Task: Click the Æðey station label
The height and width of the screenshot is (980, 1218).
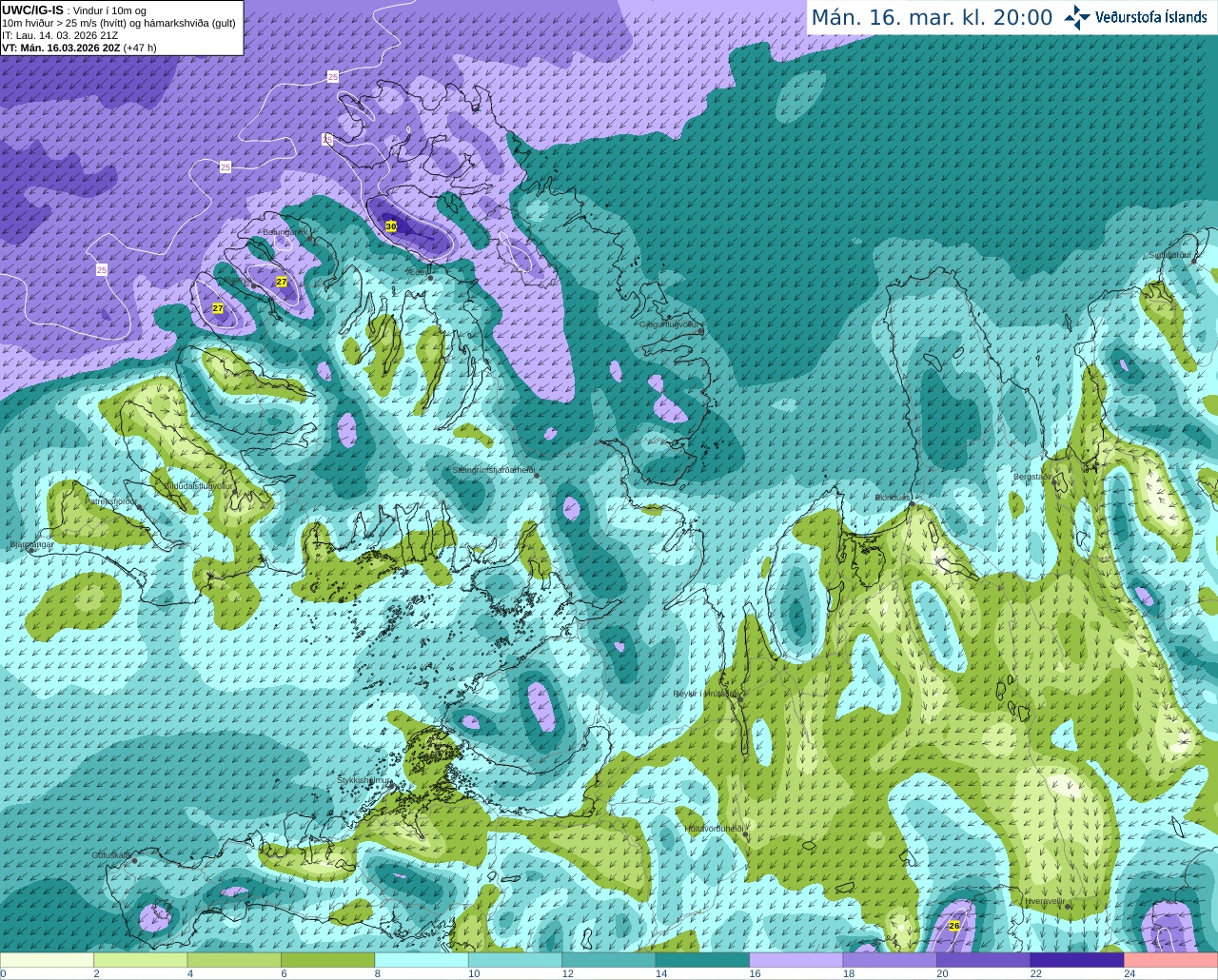Action: coord(420,272)
